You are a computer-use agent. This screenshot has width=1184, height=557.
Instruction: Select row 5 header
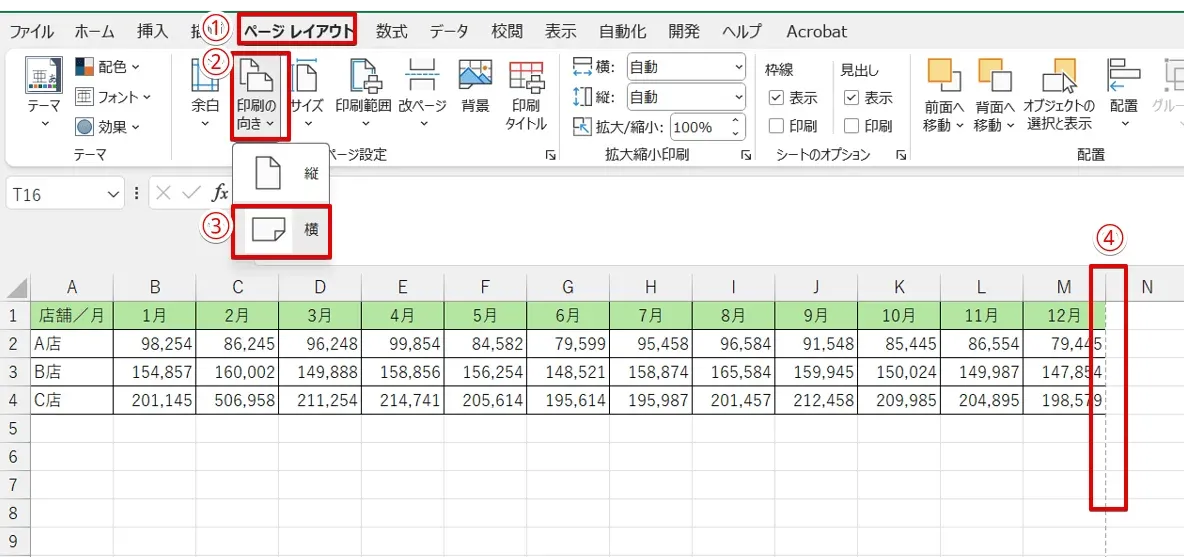pos(14,428)
